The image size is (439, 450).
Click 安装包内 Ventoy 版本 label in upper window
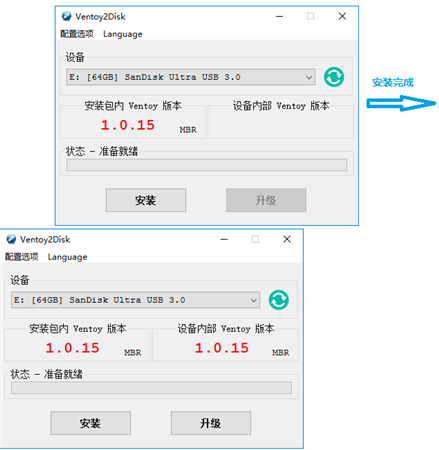pyautogui.click(x=133, y=106)
